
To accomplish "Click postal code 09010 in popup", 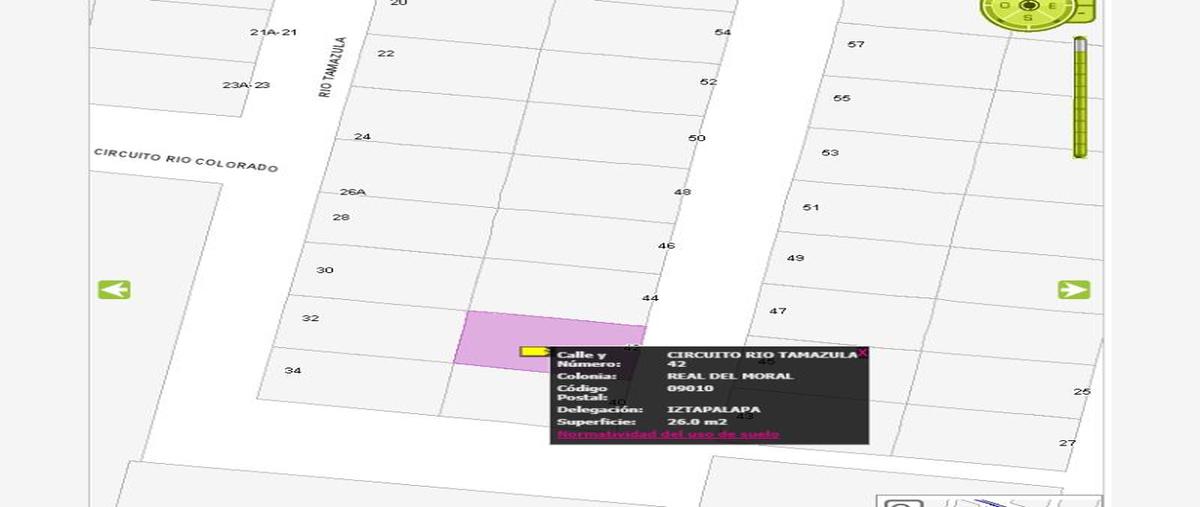I will (x=690, y=388).
